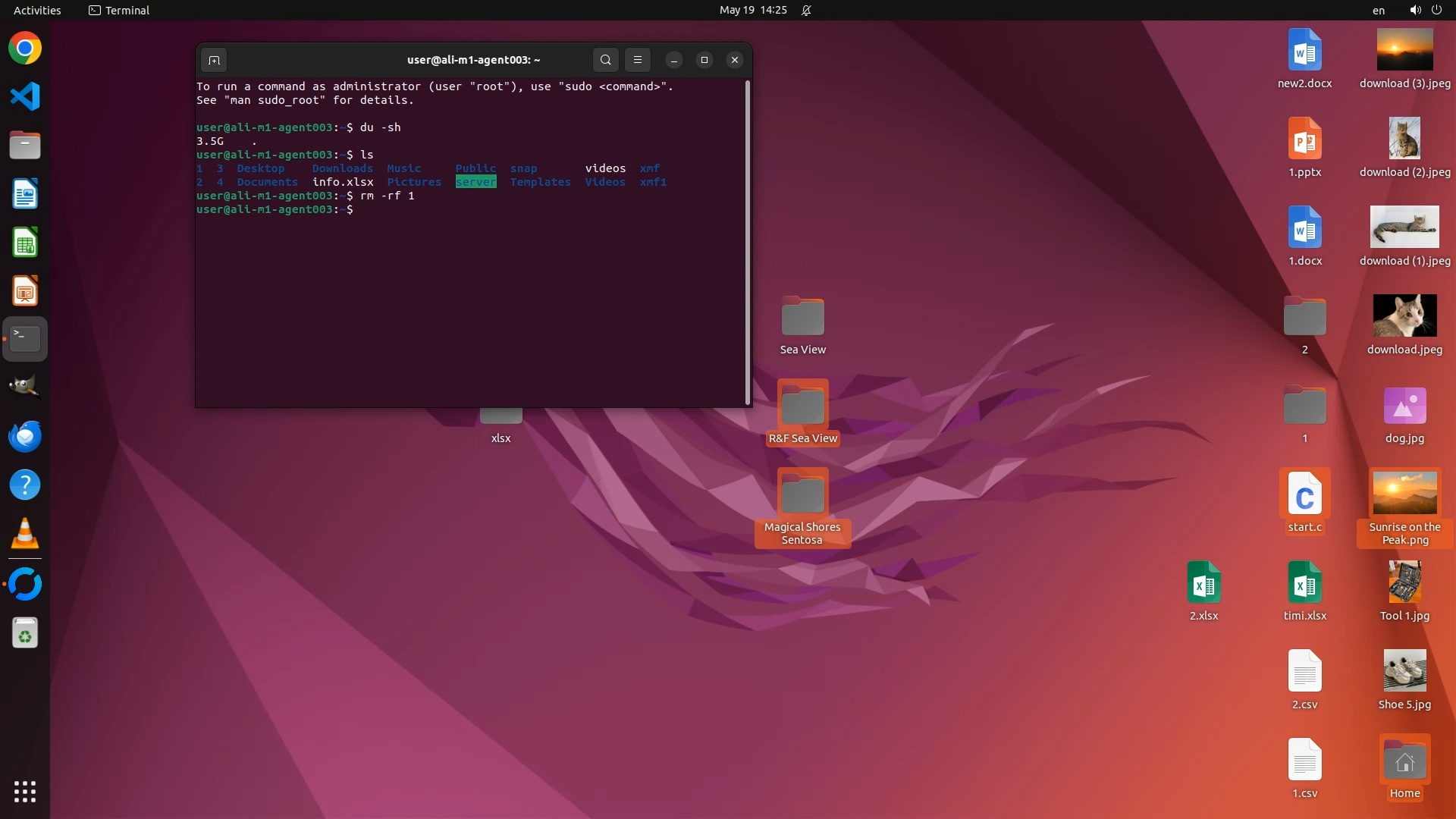The image size is (1456, 819).
Task: Open VLC media player
Action: [x=25, y=534]
